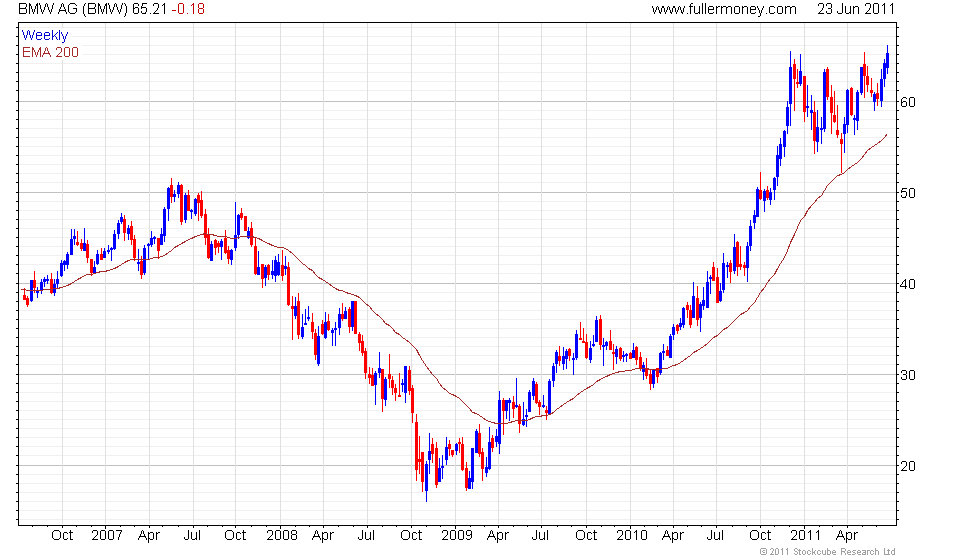Click the Jul label following 2008

pyautogui.click(x=366, y=536)
